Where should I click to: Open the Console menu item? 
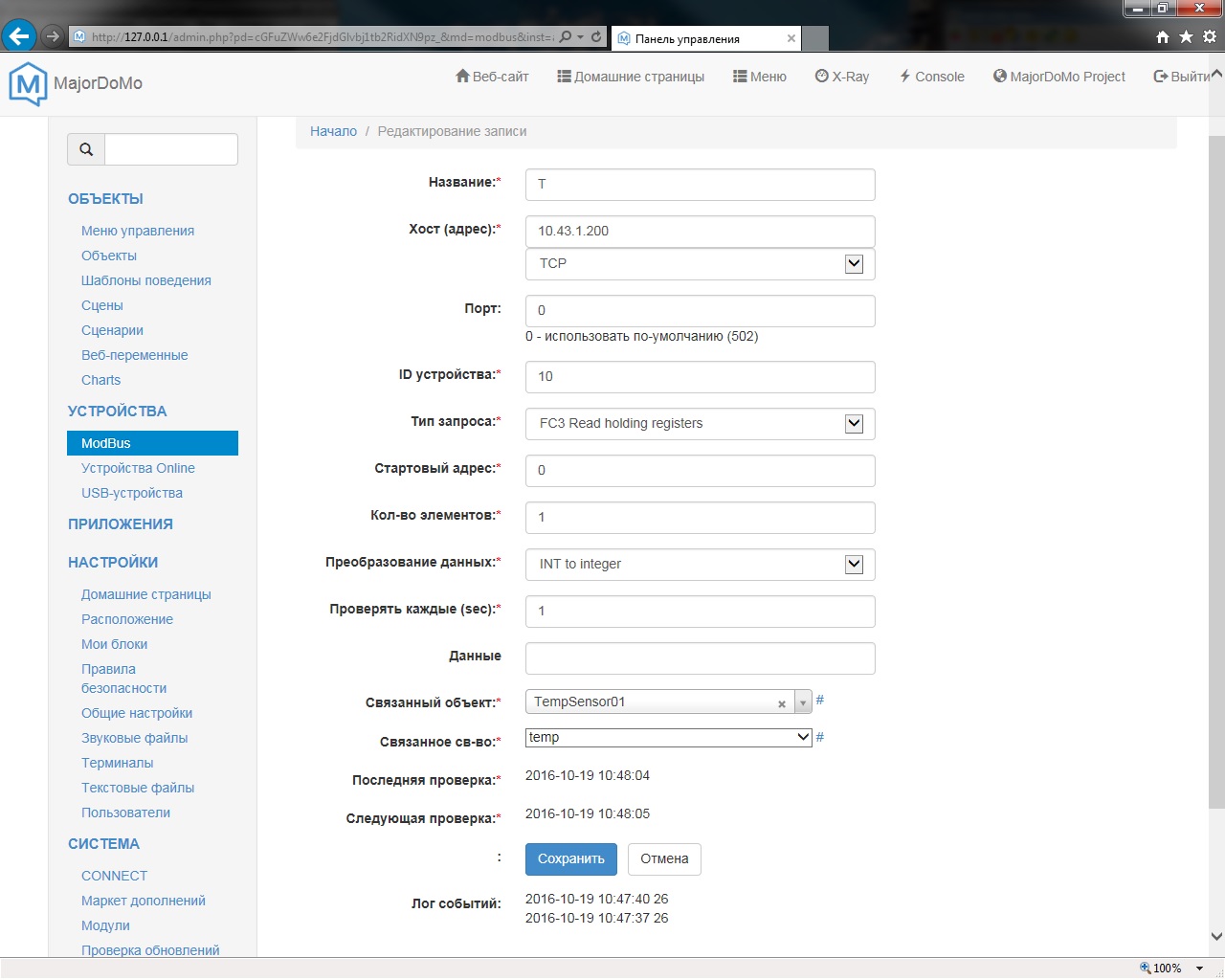(x=931, y=77)
